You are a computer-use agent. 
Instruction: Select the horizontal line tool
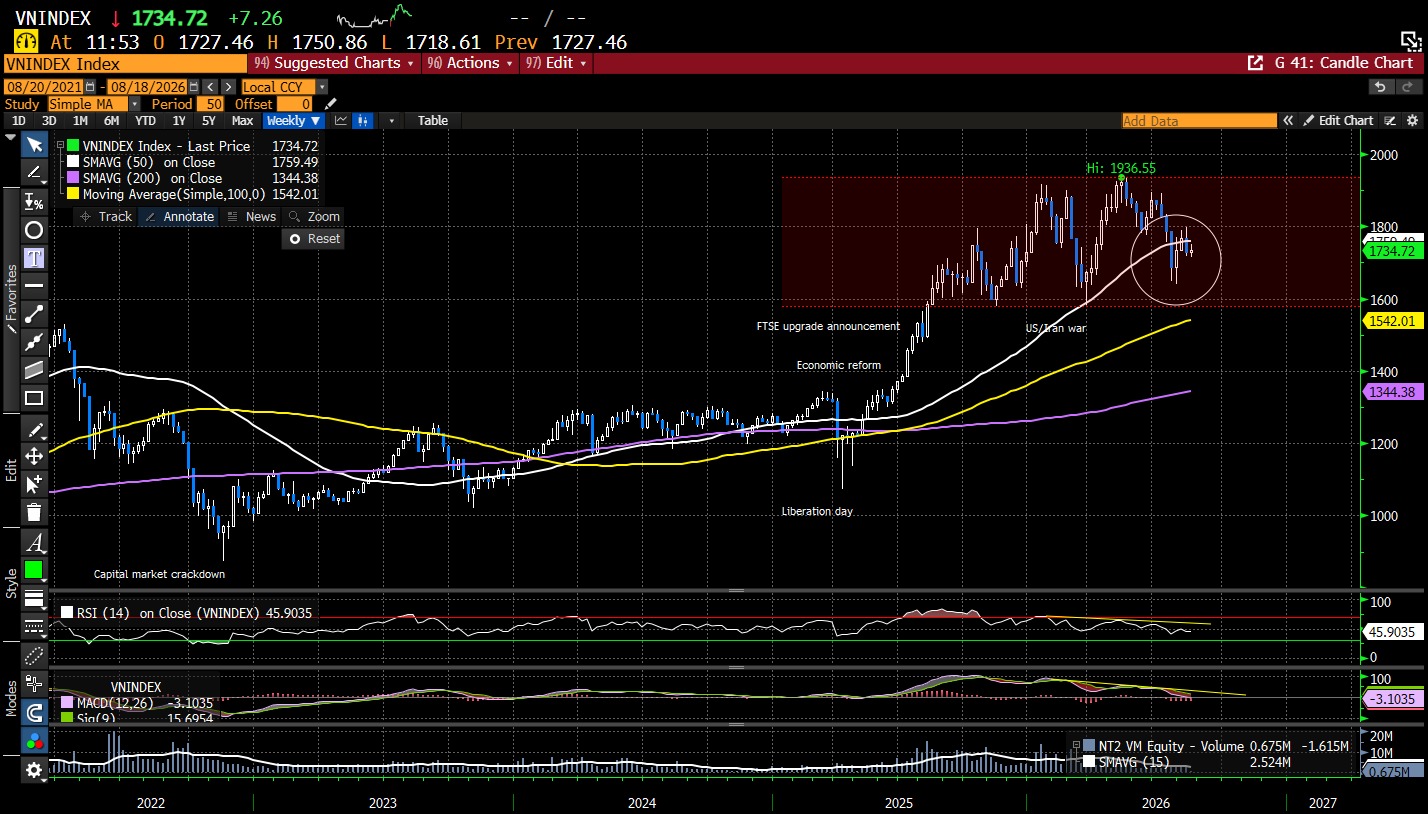point(34,286)
